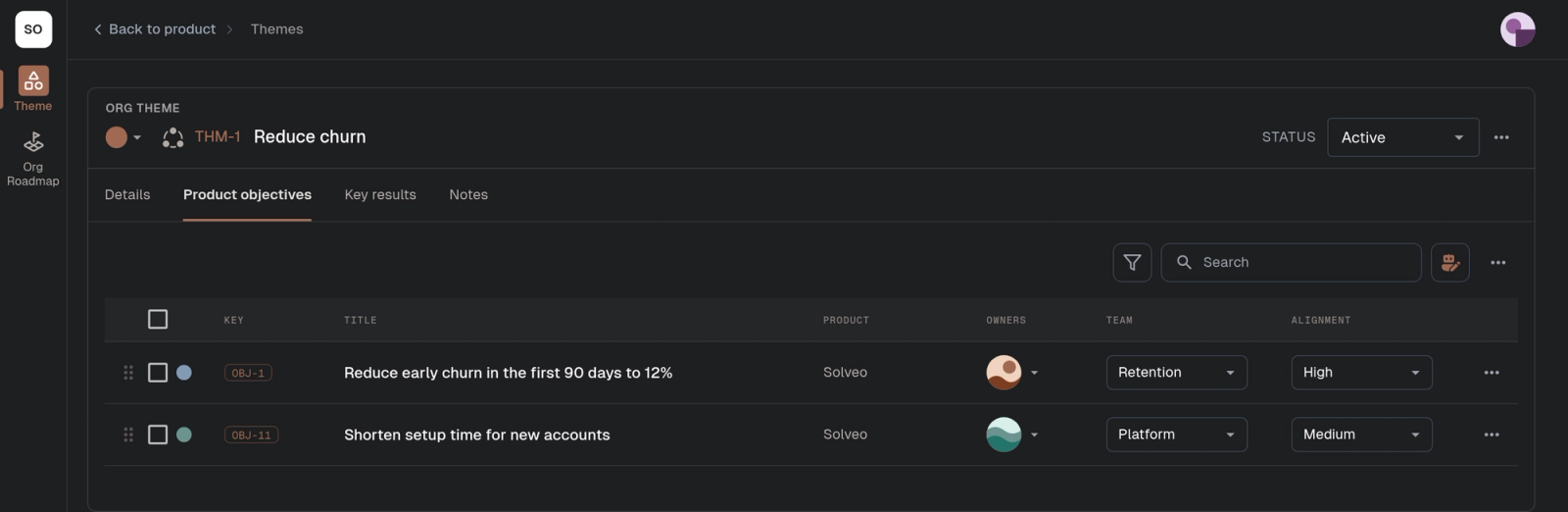Expand owners dropdown arrow for OBJ-1
This screenshot has height=512, width=1568.
tap(1034, 373)
